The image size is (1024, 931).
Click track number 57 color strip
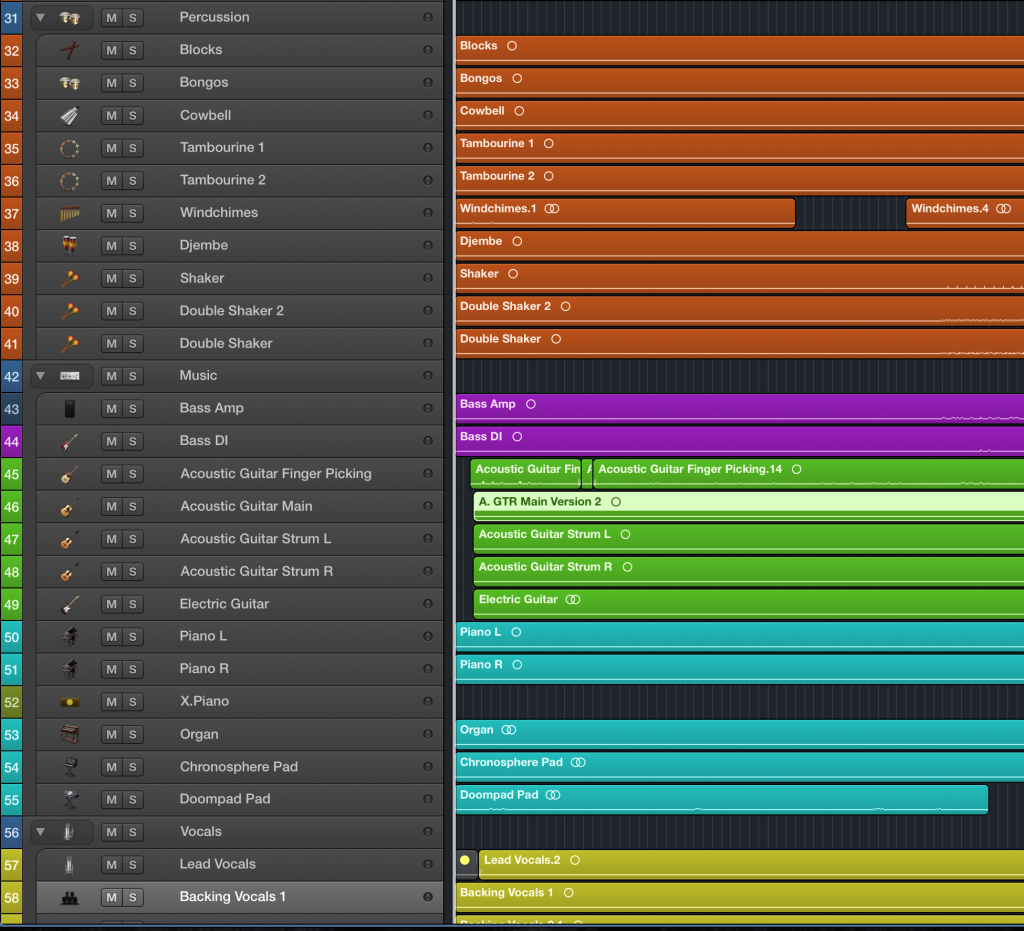pyautogui.click(x=11, y=865)
